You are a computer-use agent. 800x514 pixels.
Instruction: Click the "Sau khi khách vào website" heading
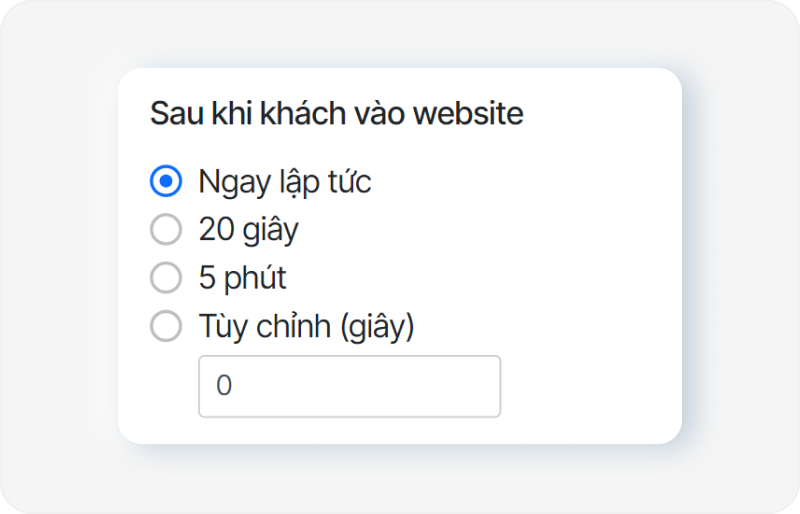tap(336, 114)
